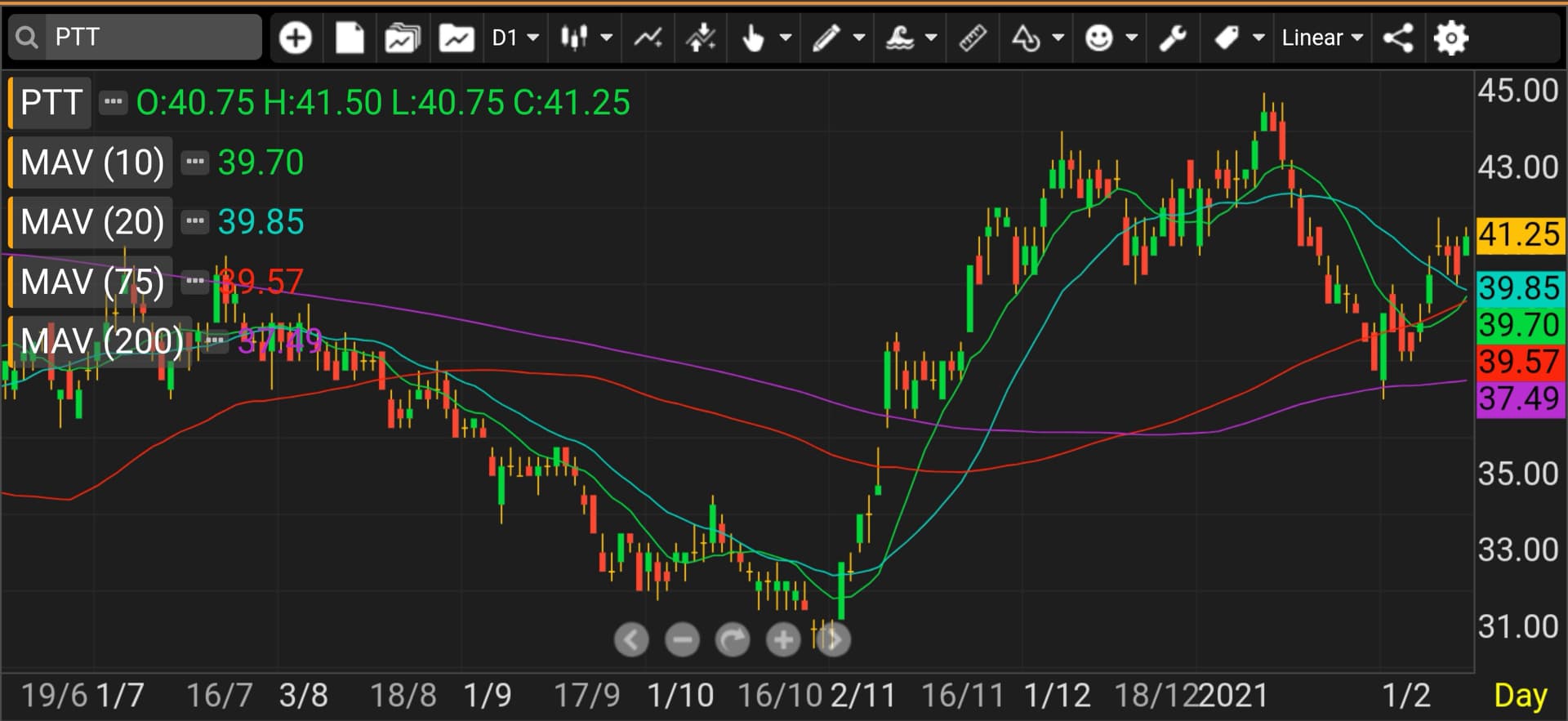Open options menu for MAV (200)

pyautogui.click(x=215, y=341)
